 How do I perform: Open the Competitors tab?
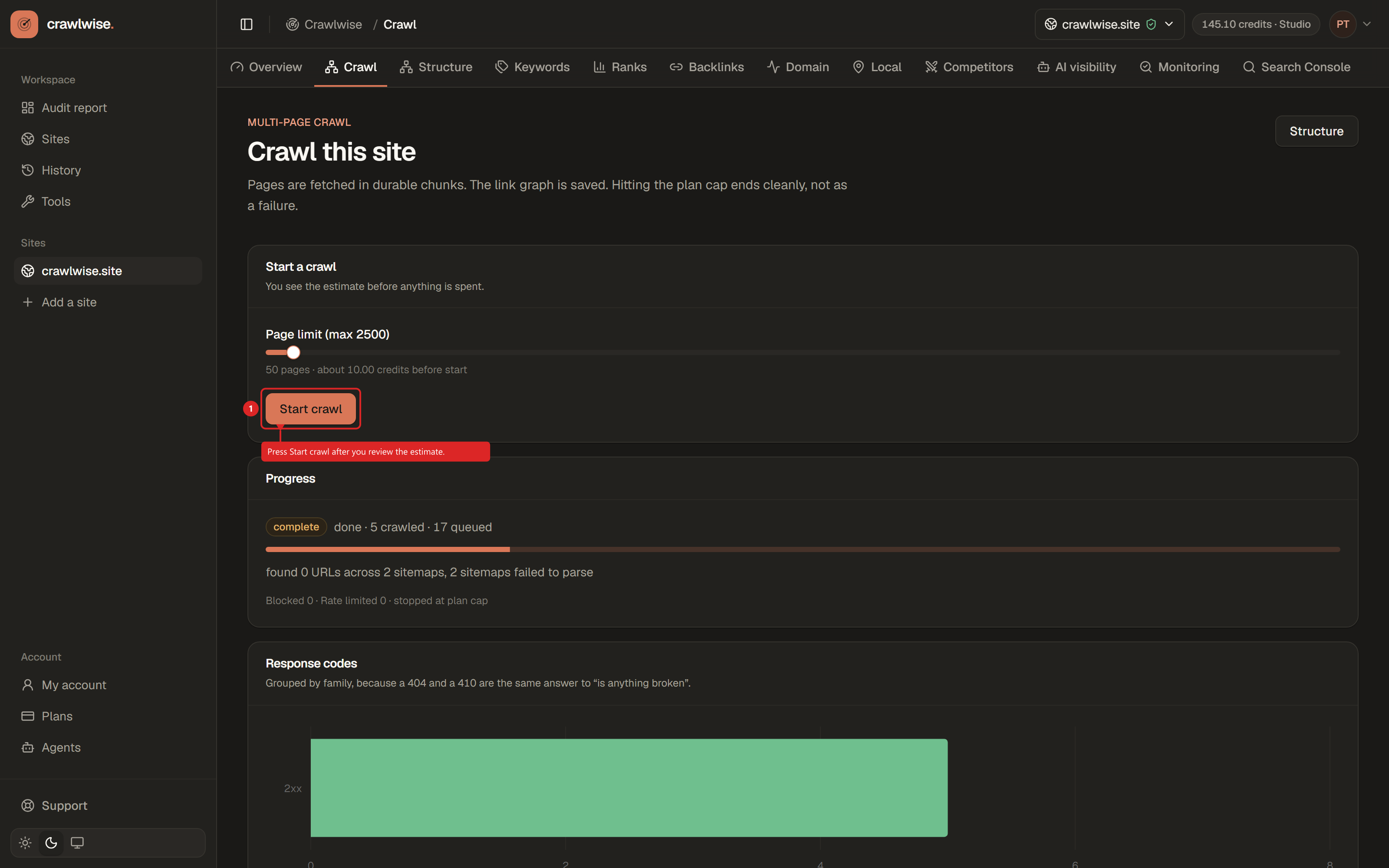(969, 67)
